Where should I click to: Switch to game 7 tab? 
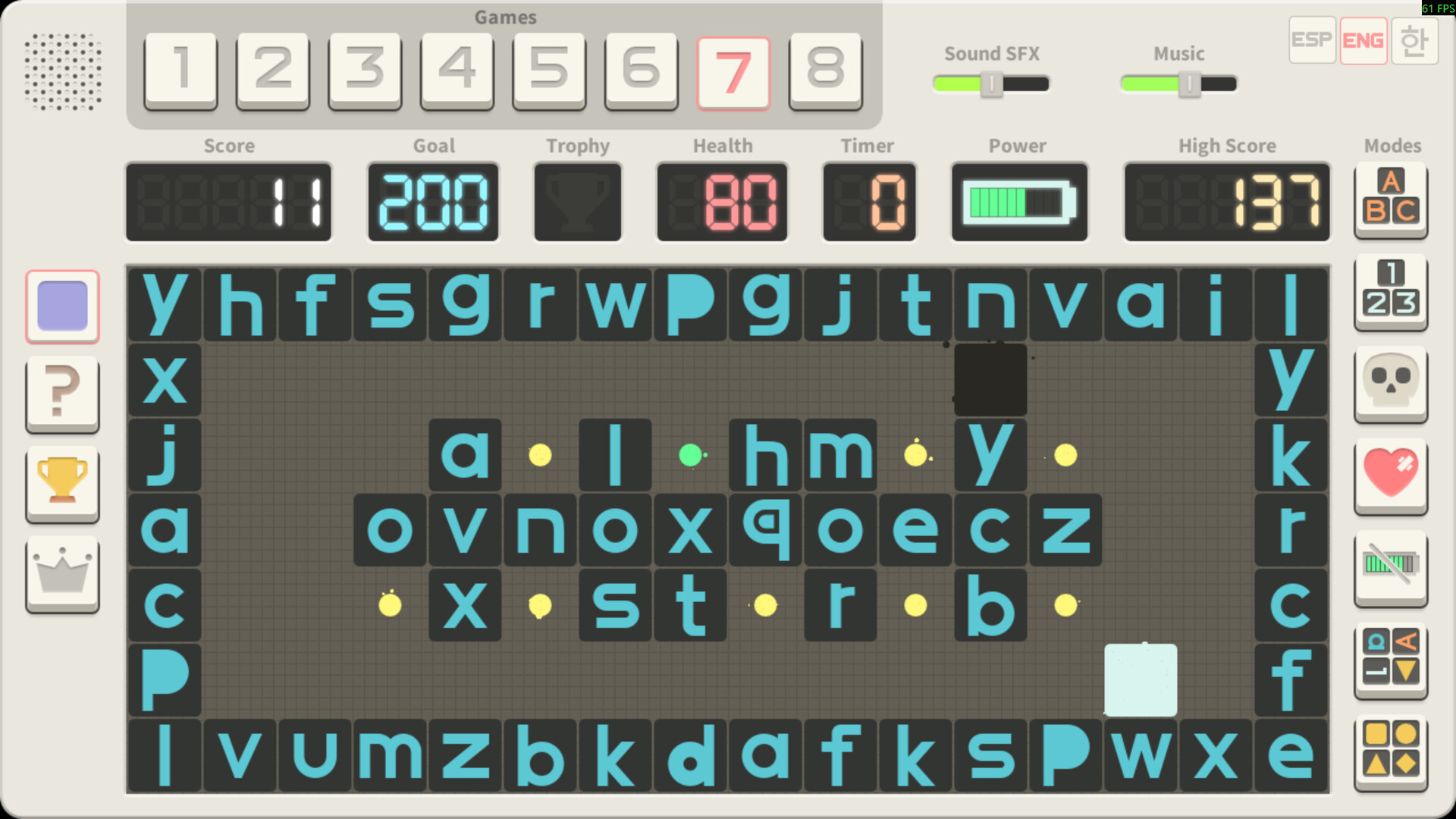tap(733, 71)
